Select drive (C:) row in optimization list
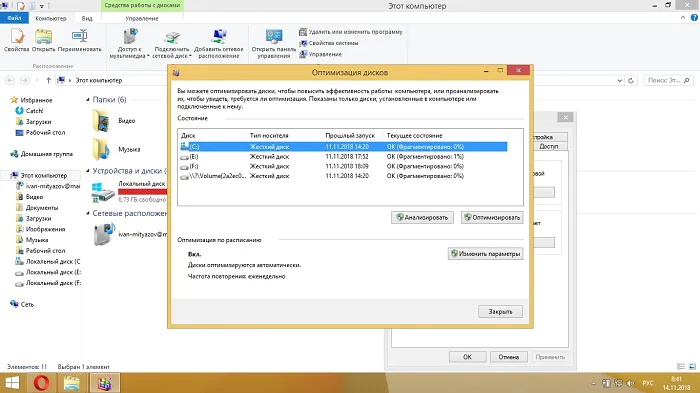 pos(343,146)
